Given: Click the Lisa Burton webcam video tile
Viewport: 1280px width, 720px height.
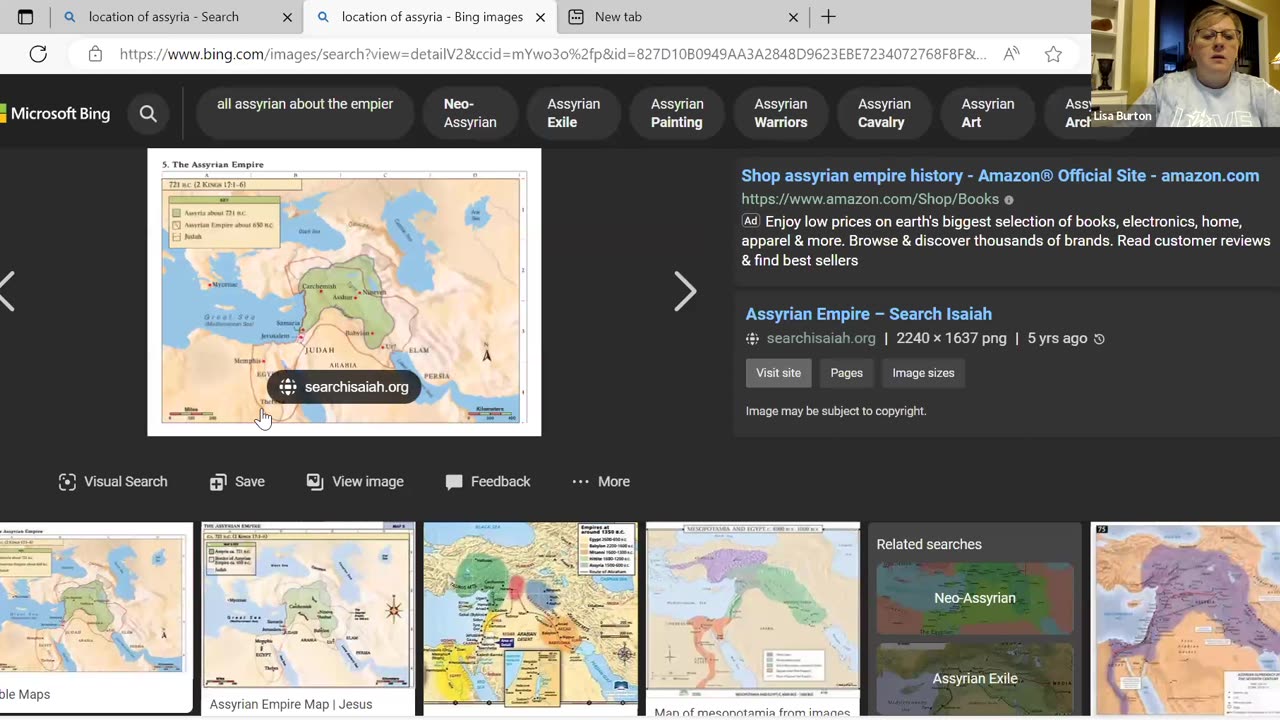Looking at the screenshot, I should coord(1185,65).
